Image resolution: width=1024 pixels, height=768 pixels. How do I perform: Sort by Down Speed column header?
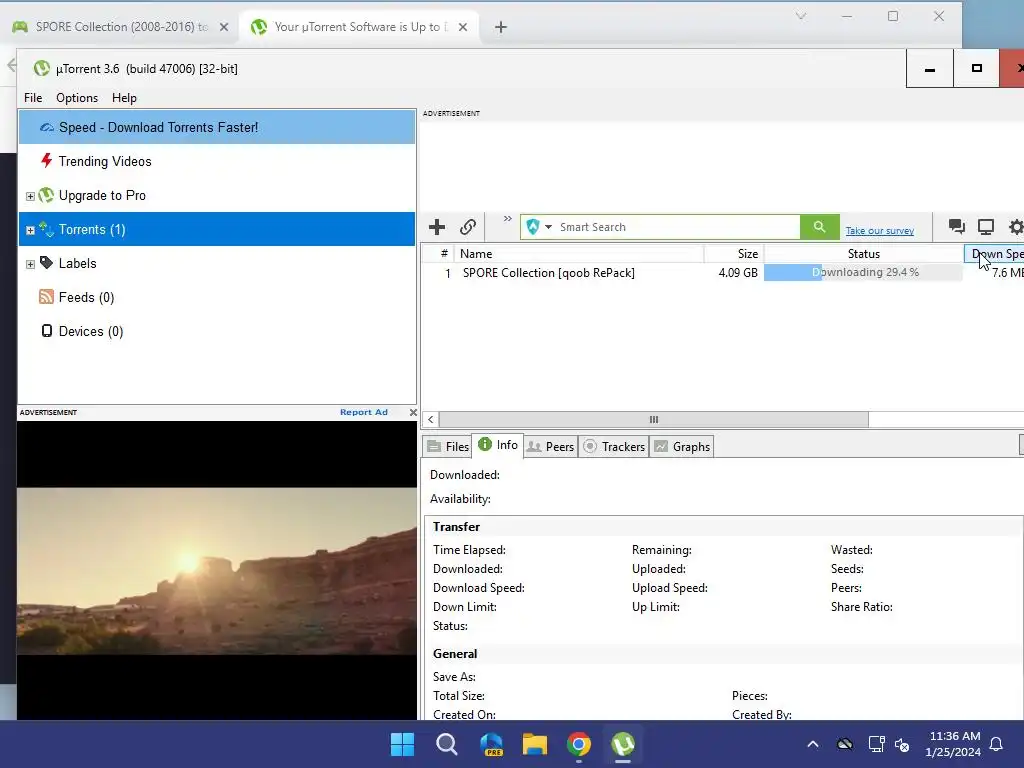[995, 254]
